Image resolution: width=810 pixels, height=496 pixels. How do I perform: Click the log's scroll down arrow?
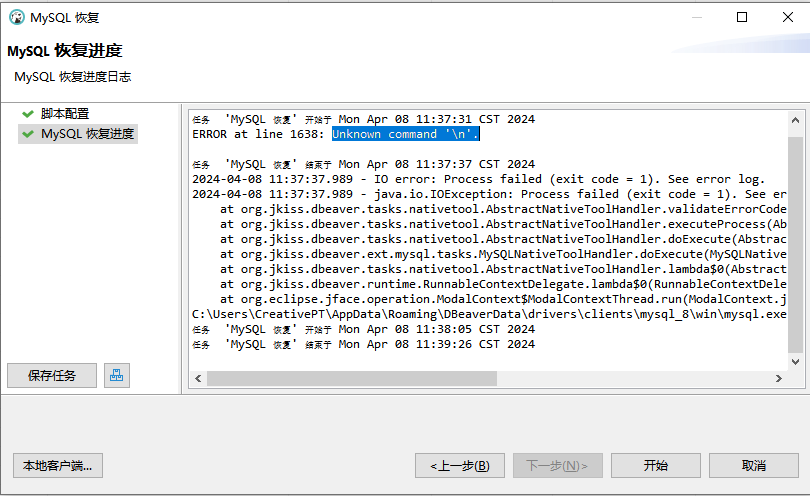tap(796, 362)
